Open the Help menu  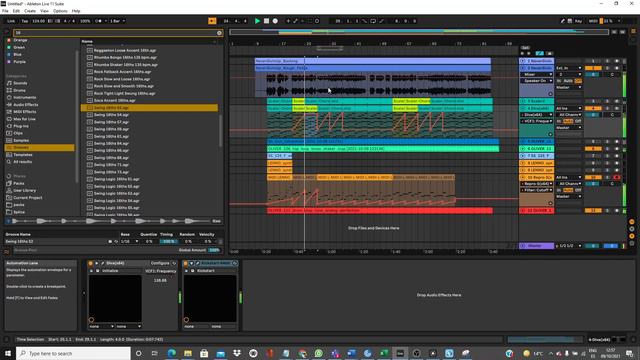(x=76, y=11)
